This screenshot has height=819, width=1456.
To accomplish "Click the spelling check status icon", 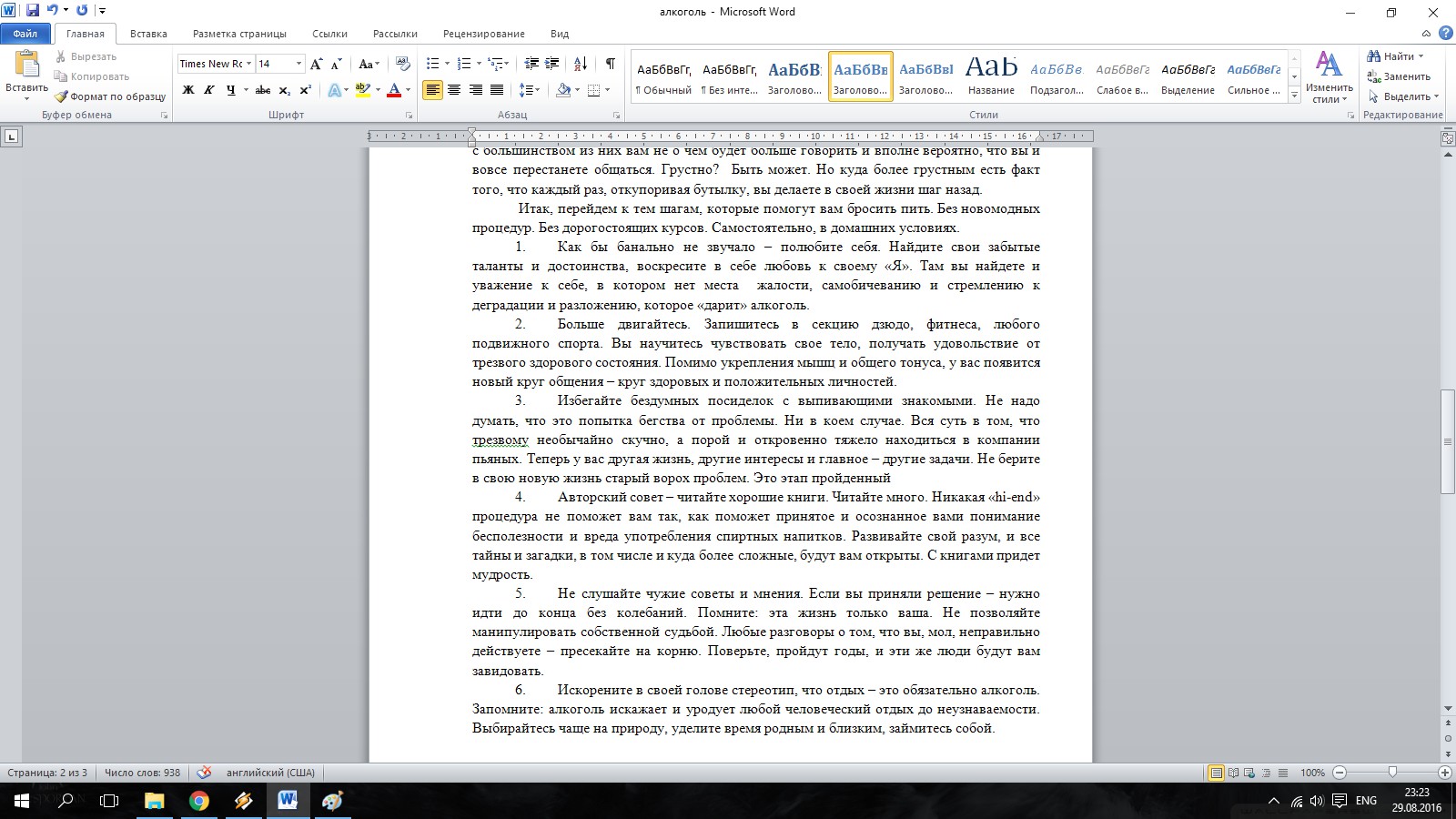I will pos(204,773).
